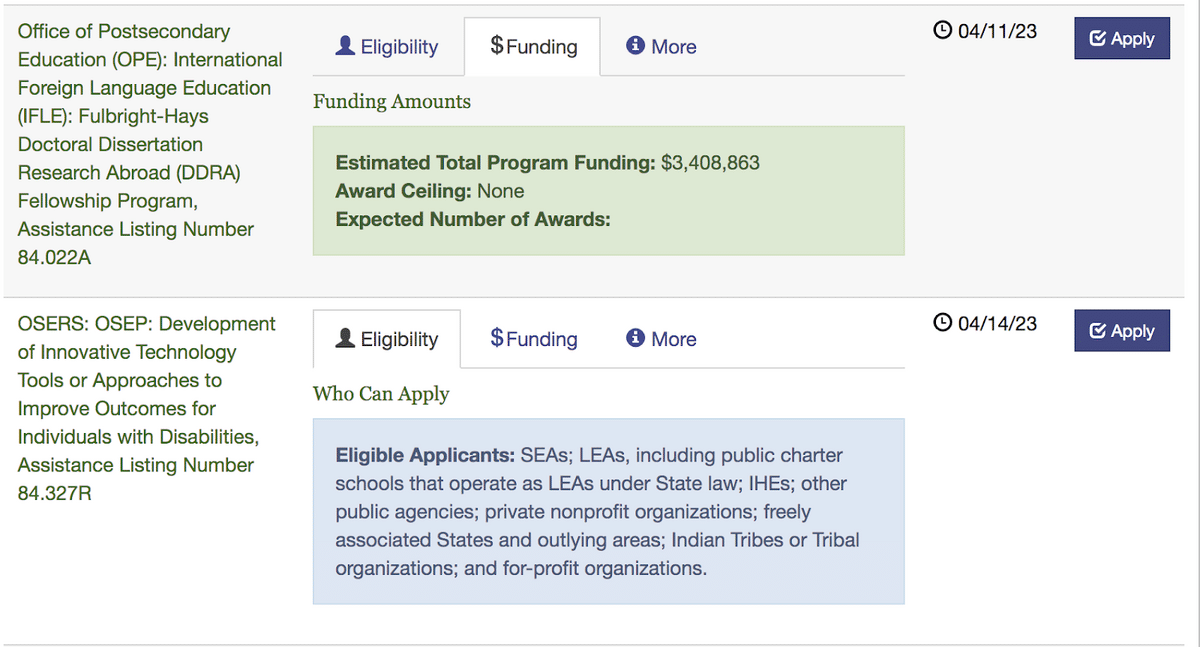Open the More tab for OSERS grant
Image resolution: width=1200 pixels, height=647 pixels.
661,339
